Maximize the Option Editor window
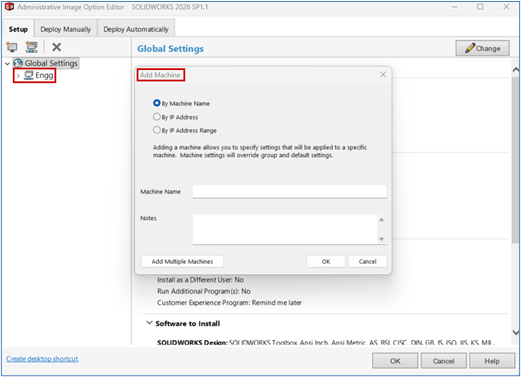521x377 pixels. [480, 7]
